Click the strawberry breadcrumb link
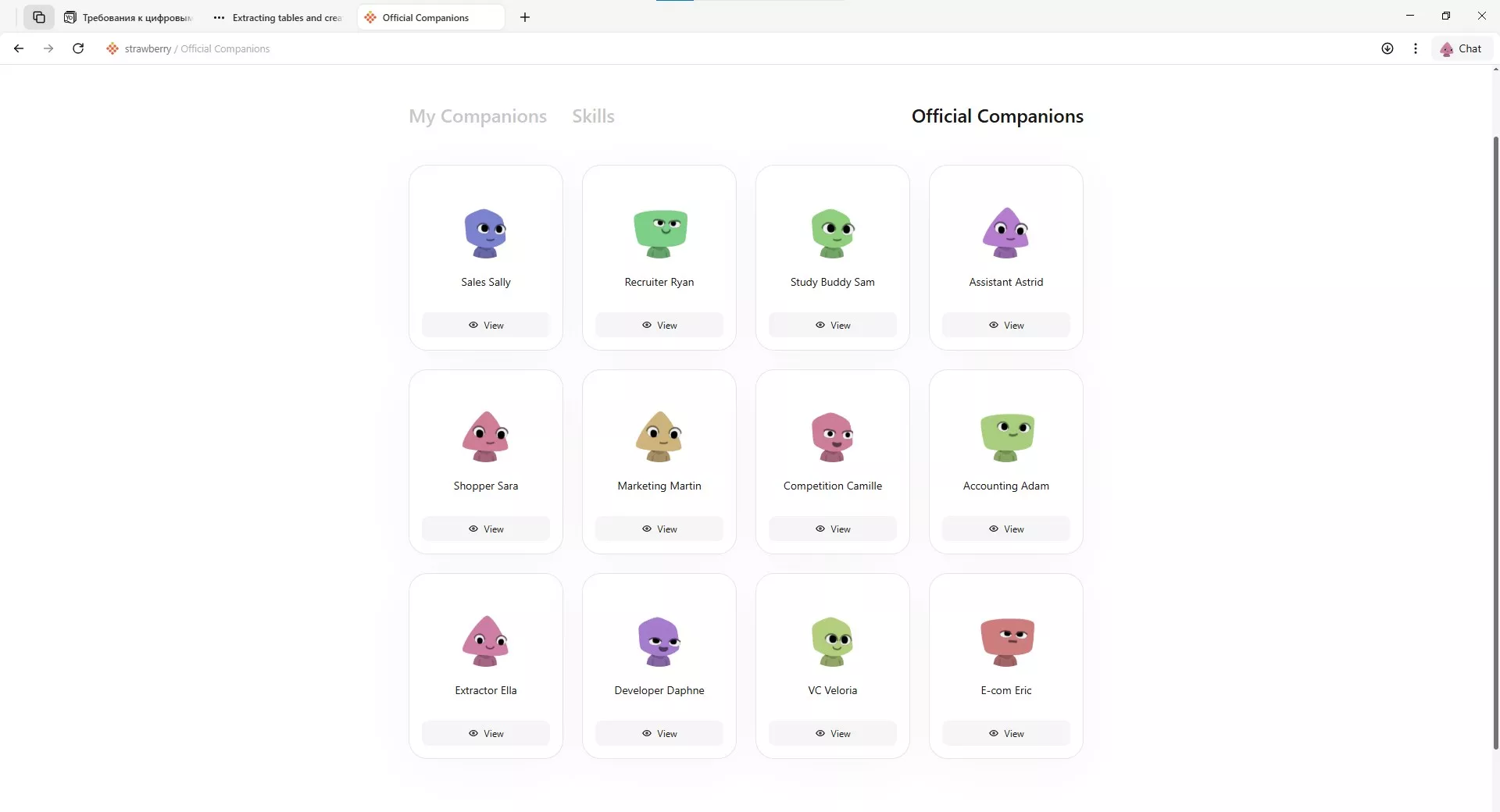Image resolution: width=1500 pixels, height=812 pixels. 148,48
